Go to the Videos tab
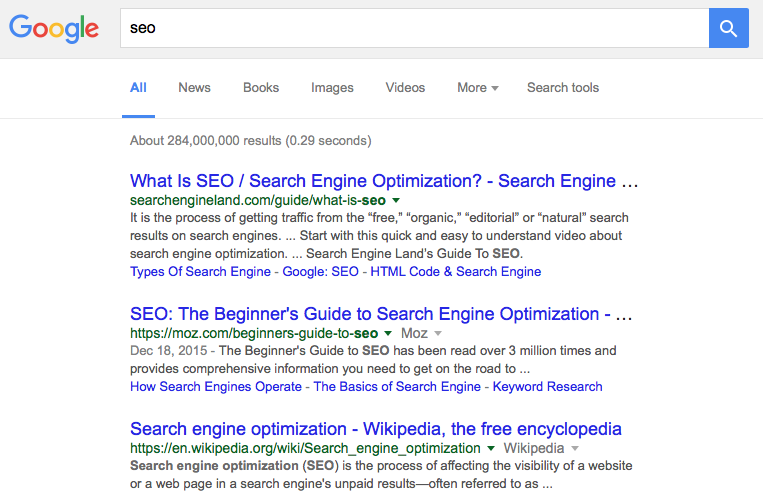Image resolution: width=763 pixels, height=499 pixels. coord(405,88)
